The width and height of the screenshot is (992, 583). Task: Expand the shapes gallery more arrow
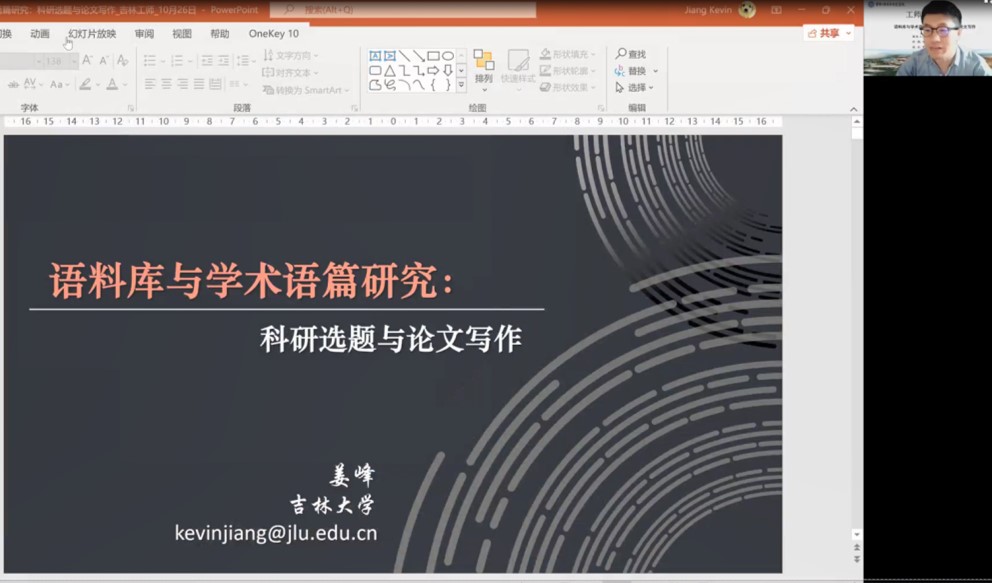click(x=461, y=85)
